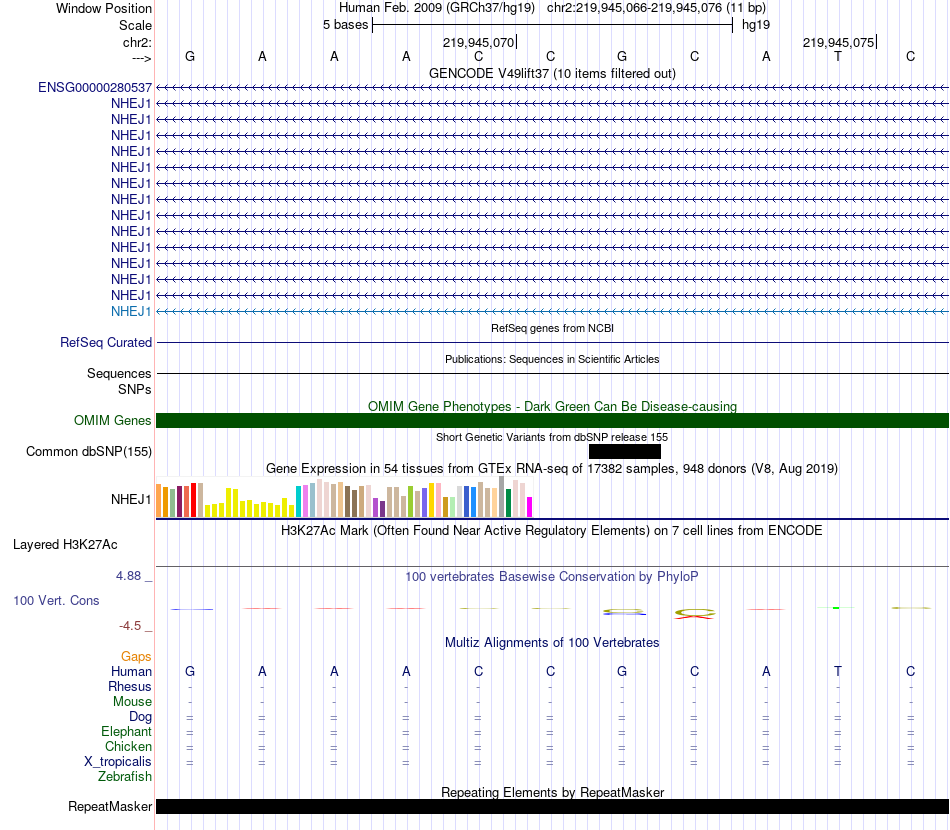Viewport: 950px width, 830px height.
Task: Open the ENSG00000280537 gene label
Action: (95, 87)
